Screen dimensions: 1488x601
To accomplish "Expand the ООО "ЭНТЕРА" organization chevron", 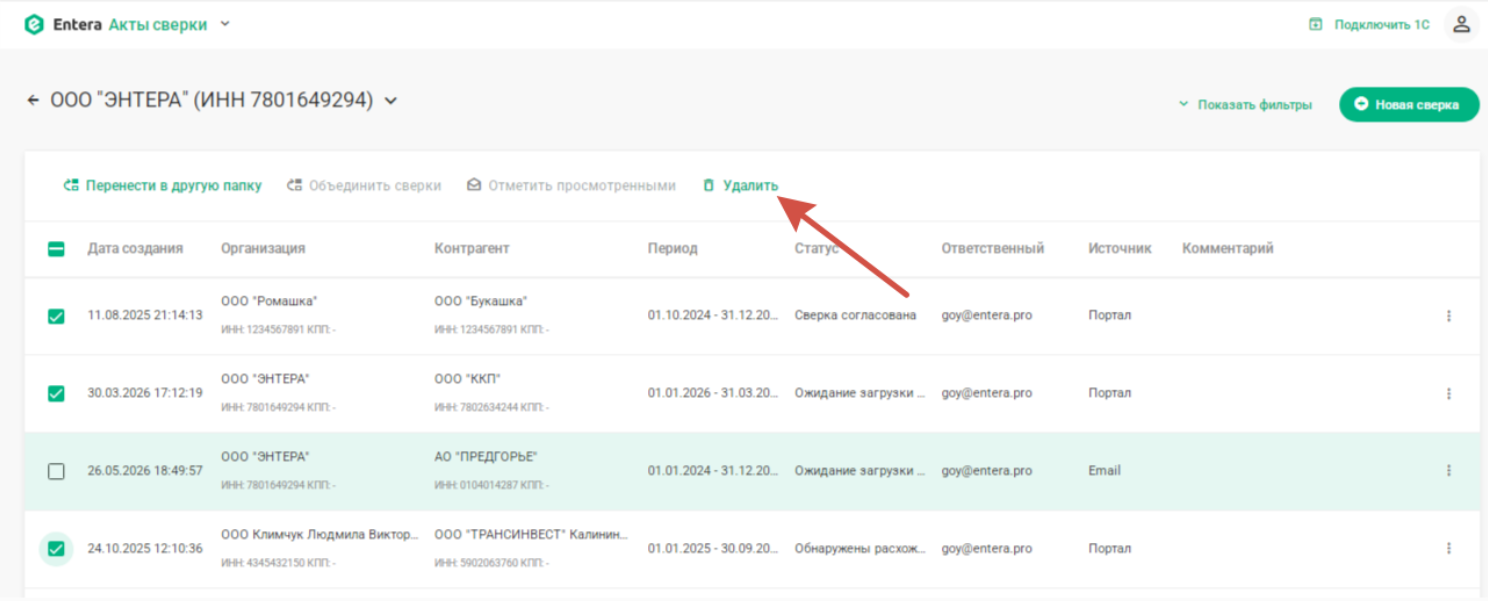I will (x=391, y=100).
